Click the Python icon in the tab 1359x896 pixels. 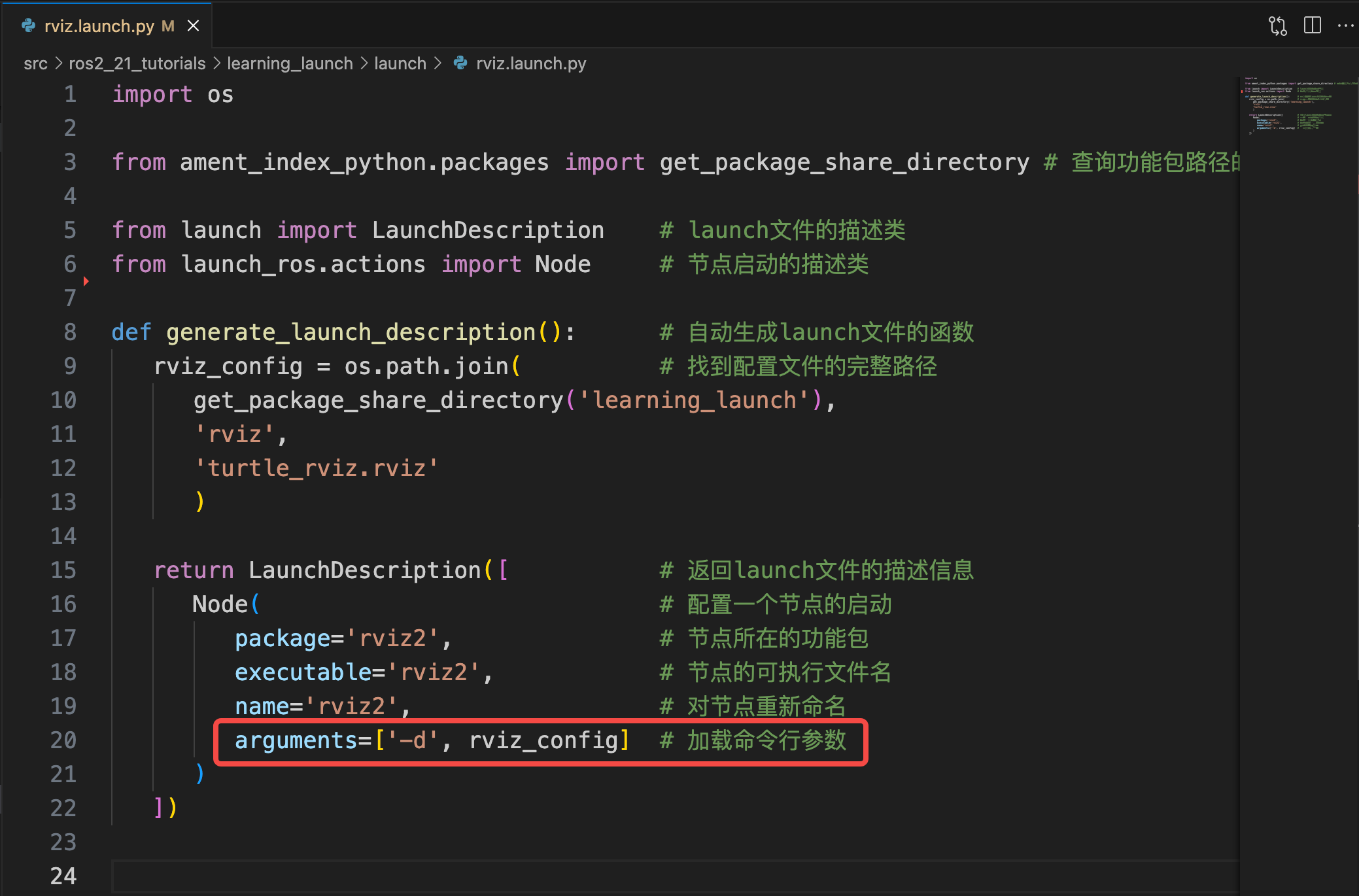pos(28,26)
